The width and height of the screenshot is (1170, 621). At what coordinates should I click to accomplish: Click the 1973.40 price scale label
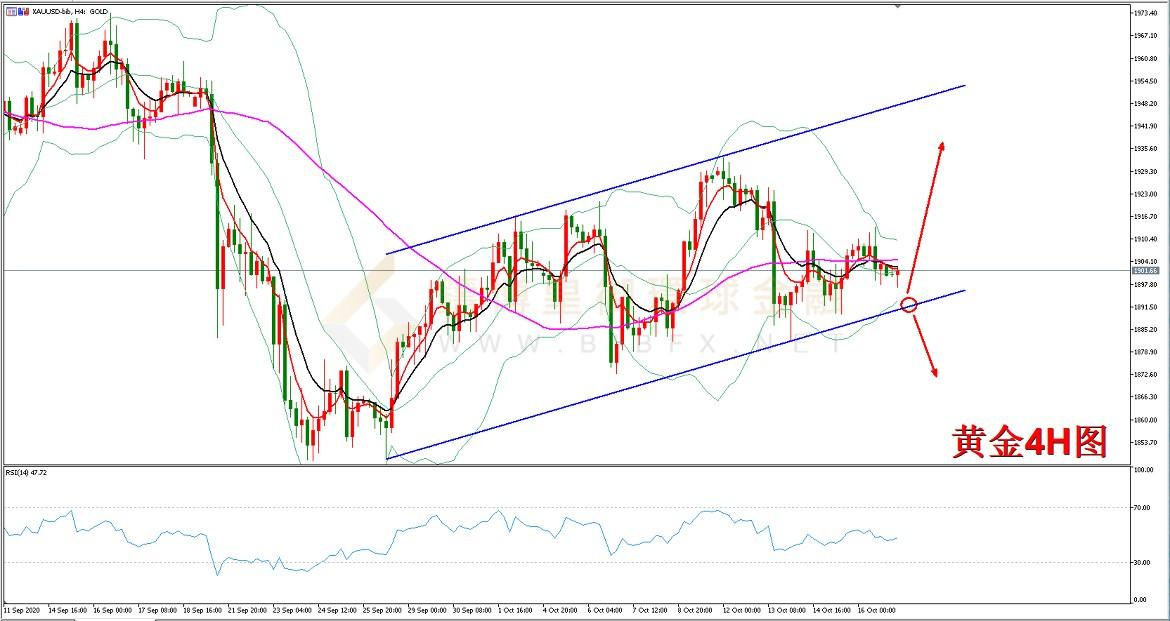pos(1146,13)
